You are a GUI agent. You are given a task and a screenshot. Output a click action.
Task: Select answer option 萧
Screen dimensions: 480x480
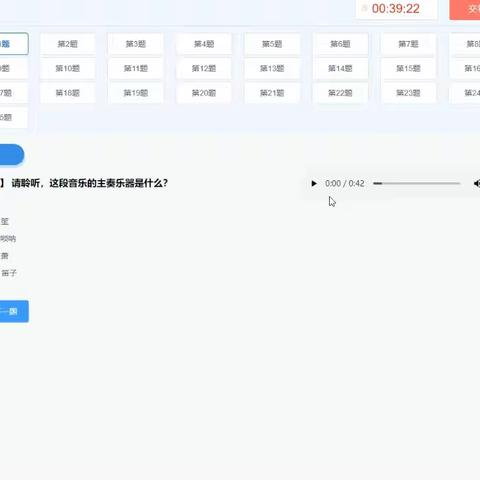click(x=4, y=256)
